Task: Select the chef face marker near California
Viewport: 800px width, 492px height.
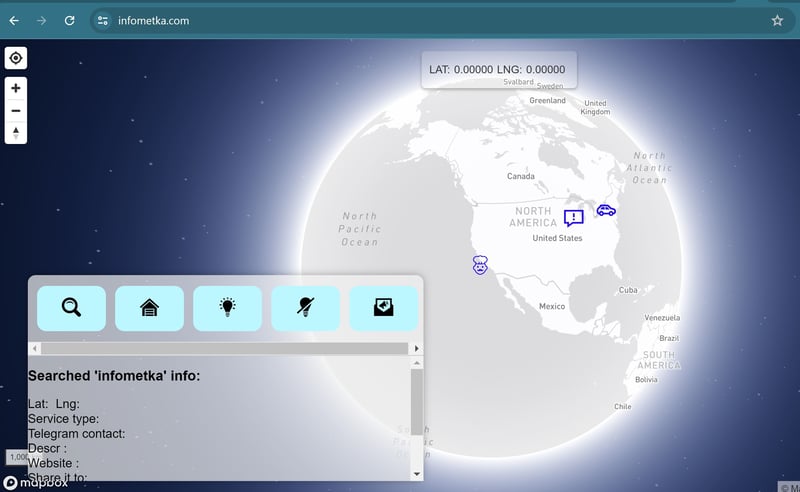Action: tap(480, 265)
